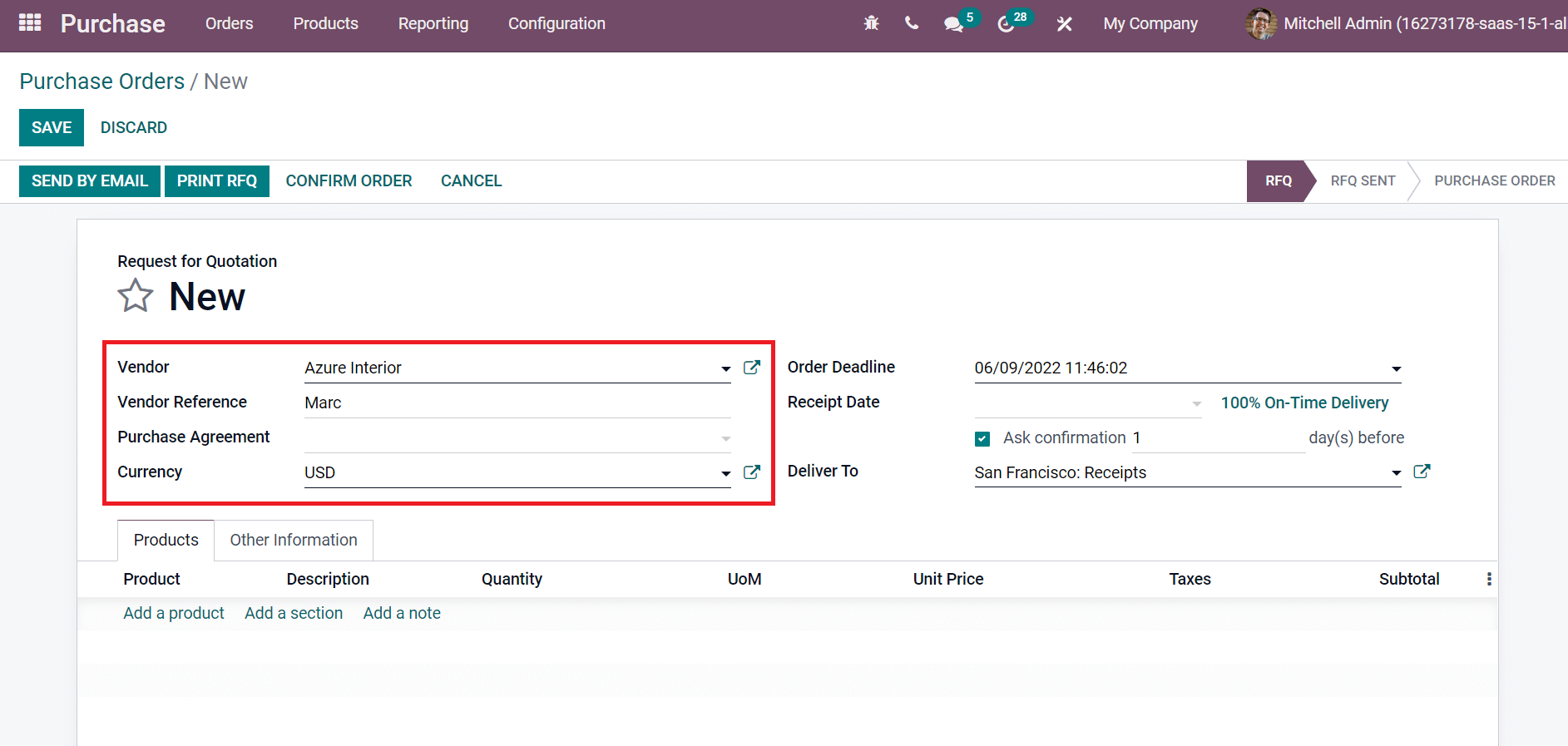
Task: Open the conversations chat icon
Action: point(953,24)
